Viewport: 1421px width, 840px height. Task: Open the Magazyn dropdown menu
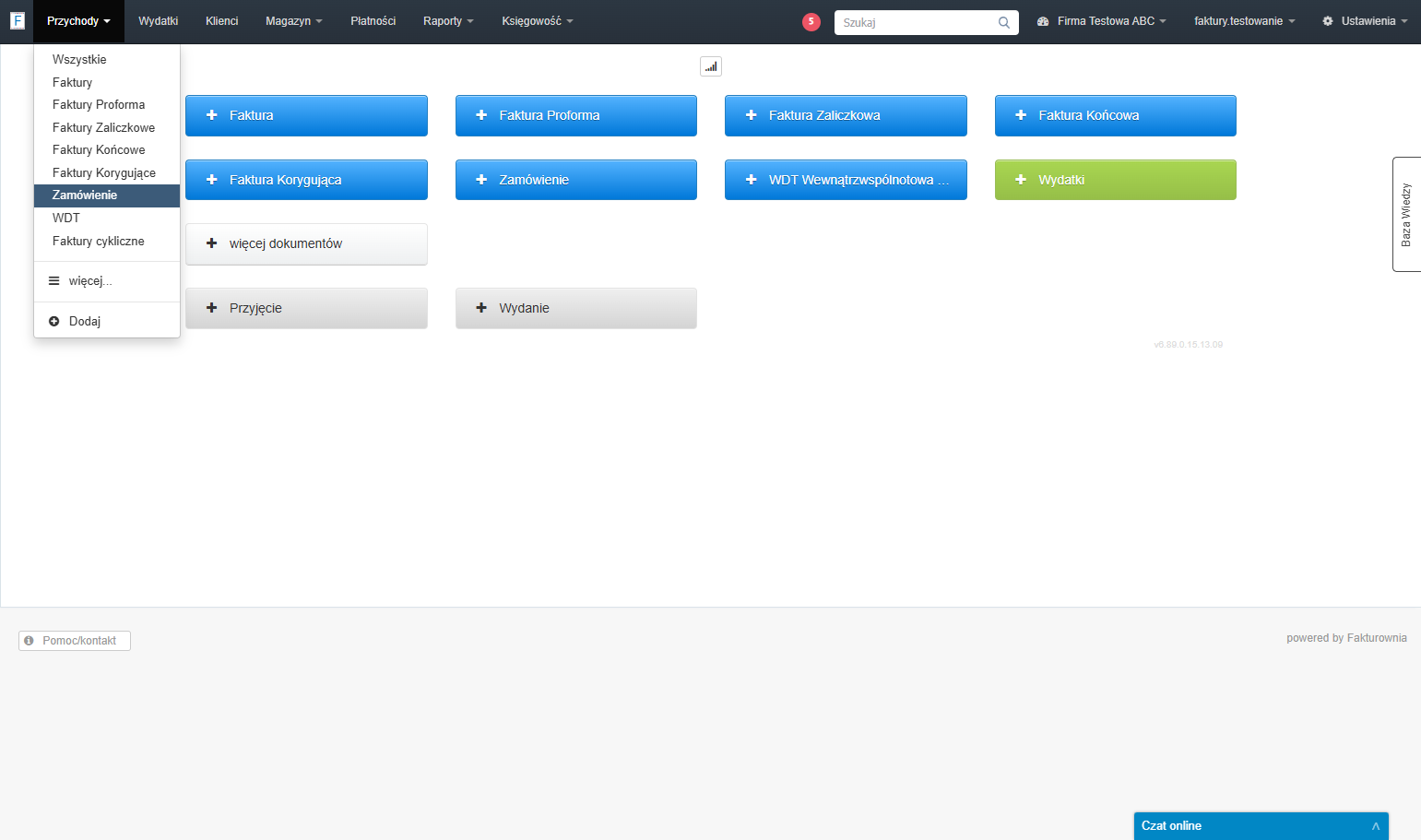[x=294, y=21]
